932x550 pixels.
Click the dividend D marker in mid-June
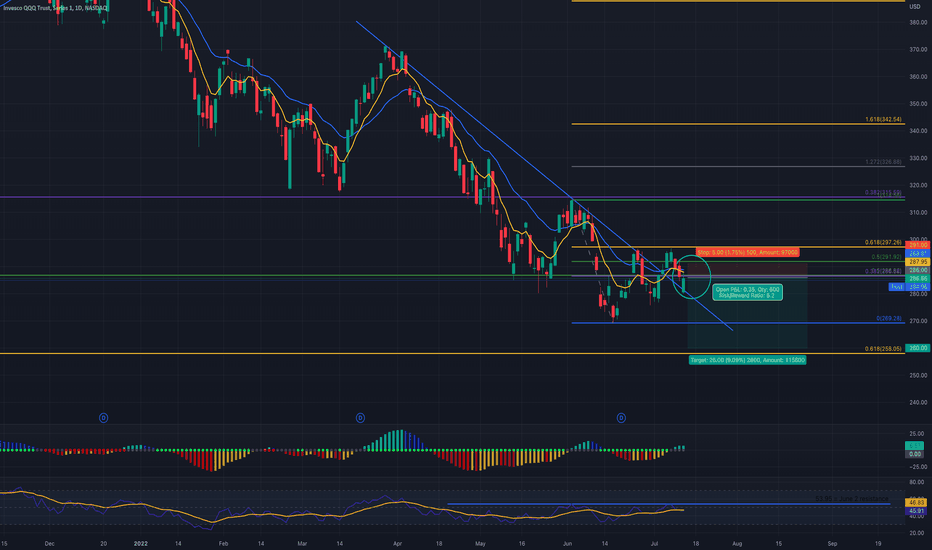point(621,418)
